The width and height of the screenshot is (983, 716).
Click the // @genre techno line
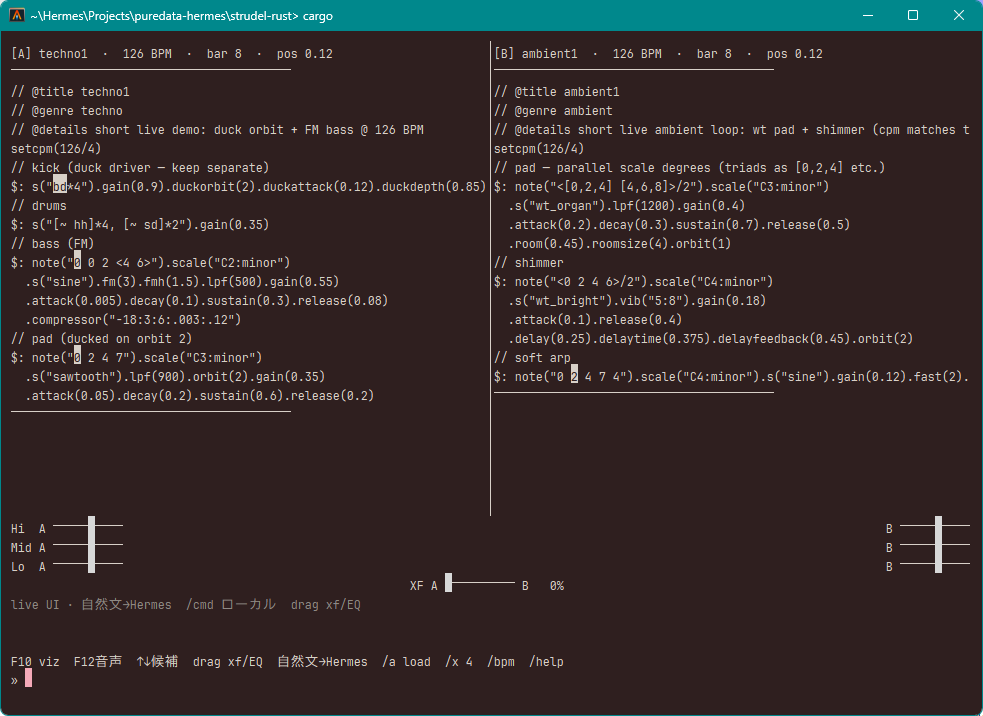point(66,111)
